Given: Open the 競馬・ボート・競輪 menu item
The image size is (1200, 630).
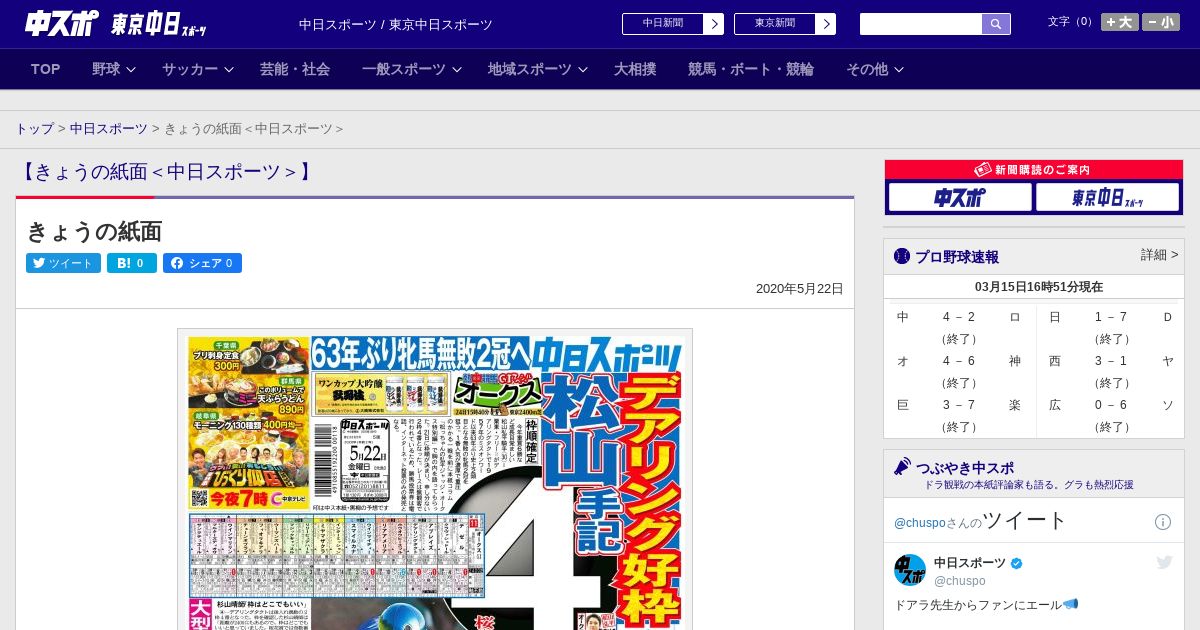Looking at the screenshot, I should 751,69.
